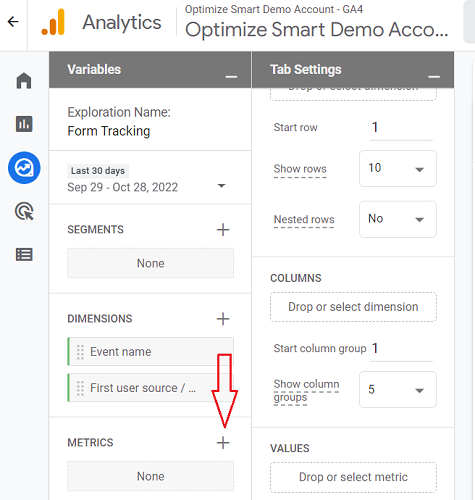
Task: Minimize the Tab Settings panel
Action: [x=434, y=77]
